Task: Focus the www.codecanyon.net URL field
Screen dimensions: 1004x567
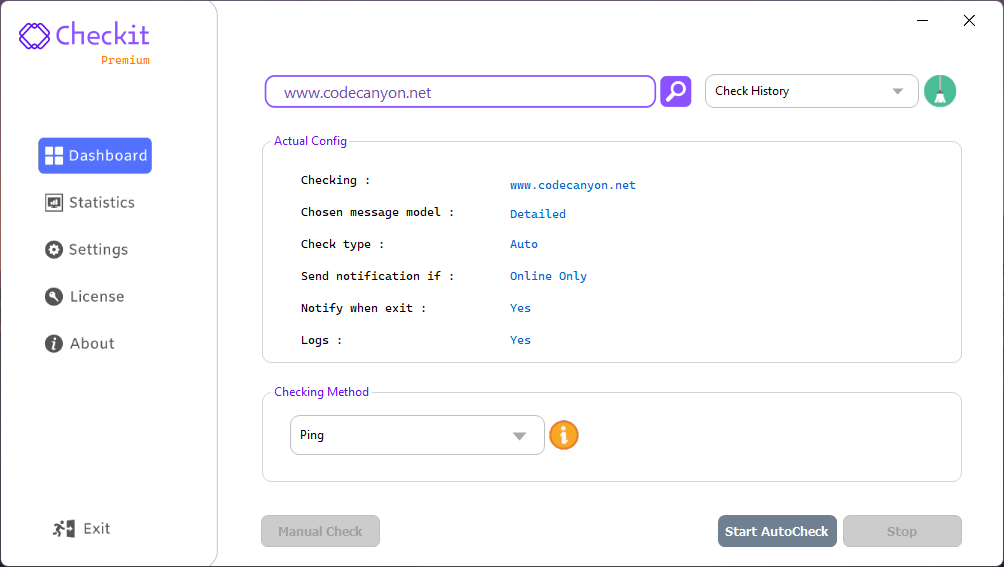Action: [460, 92]
